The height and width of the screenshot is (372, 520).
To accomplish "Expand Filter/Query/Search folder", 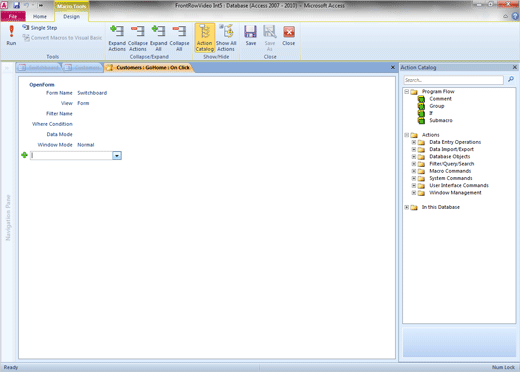I will [x=414, y=164].
